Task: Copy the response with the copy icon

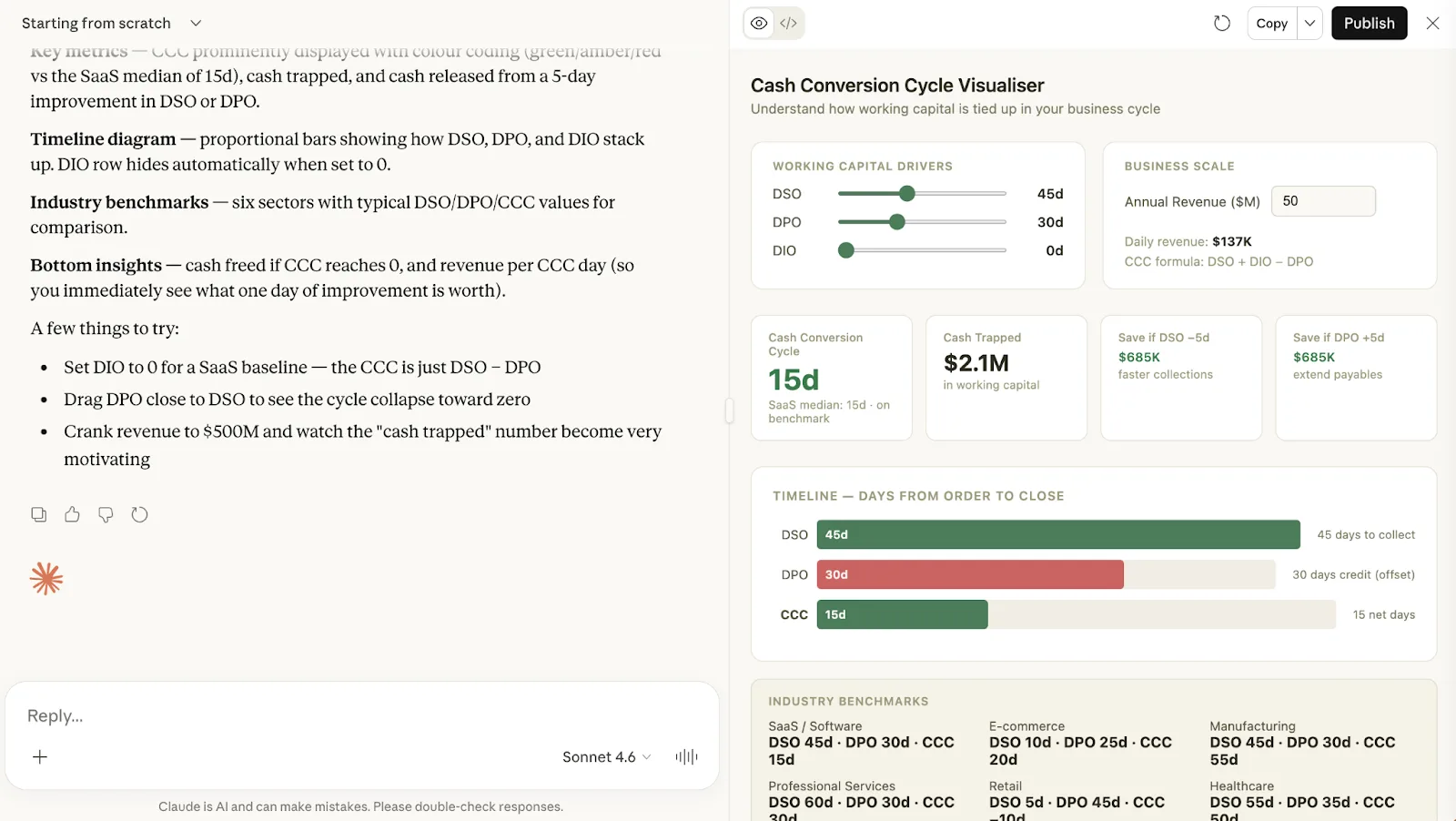Action: coord(38,514)
